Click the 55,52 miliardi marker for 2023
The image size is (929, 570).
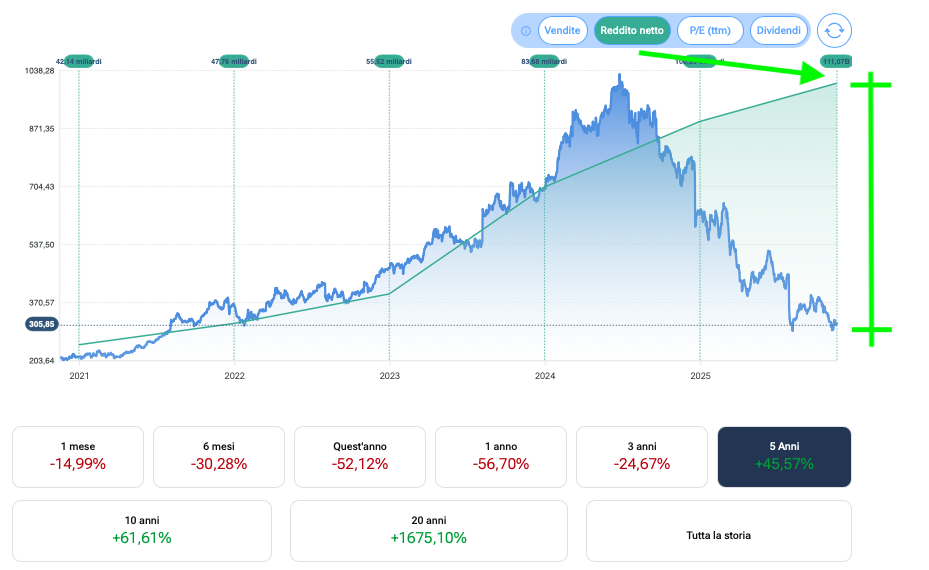pos(389,62)
